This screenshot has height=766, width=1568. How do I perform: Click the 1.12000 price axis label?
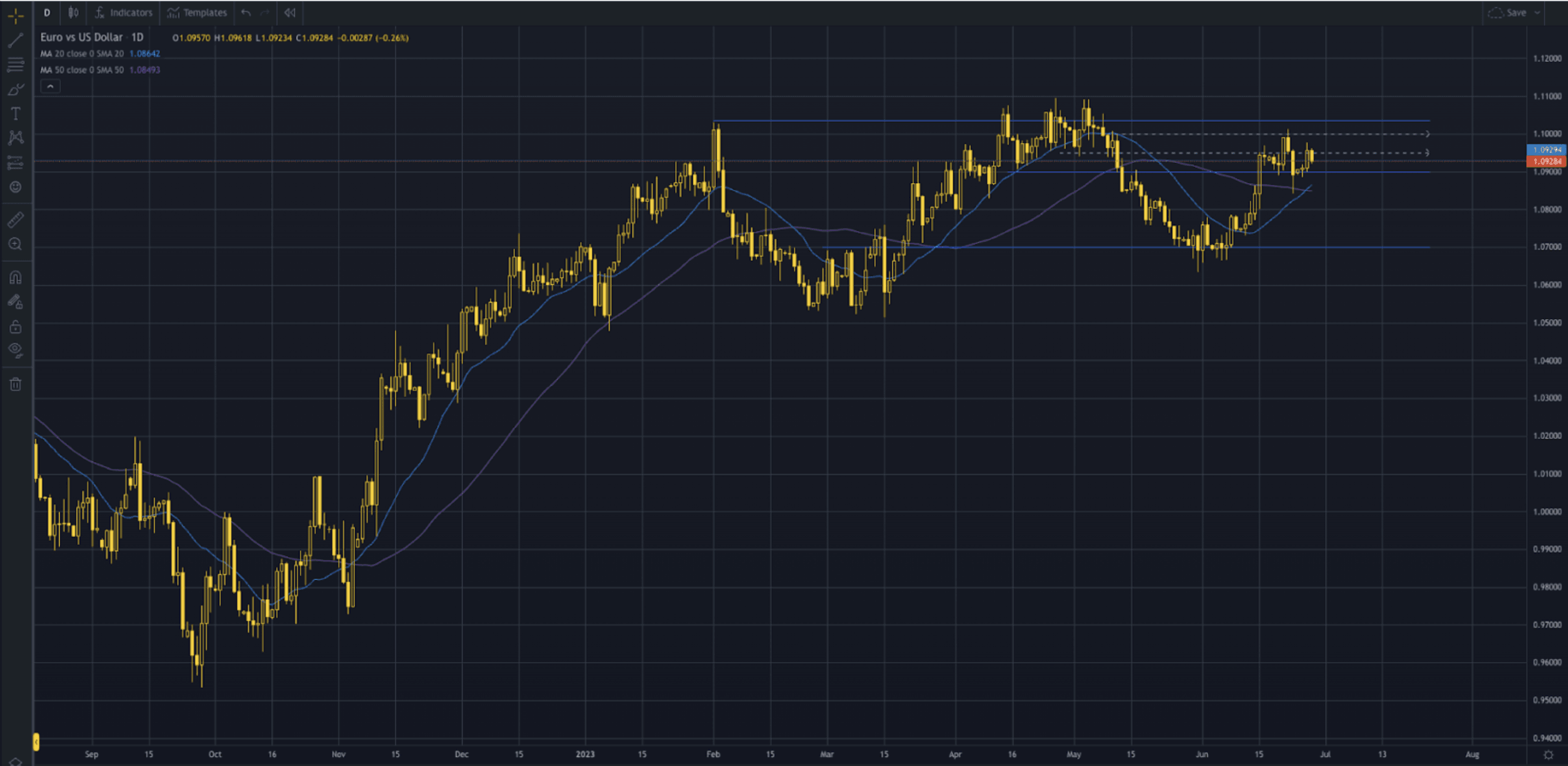click(x=1547, y=58)
